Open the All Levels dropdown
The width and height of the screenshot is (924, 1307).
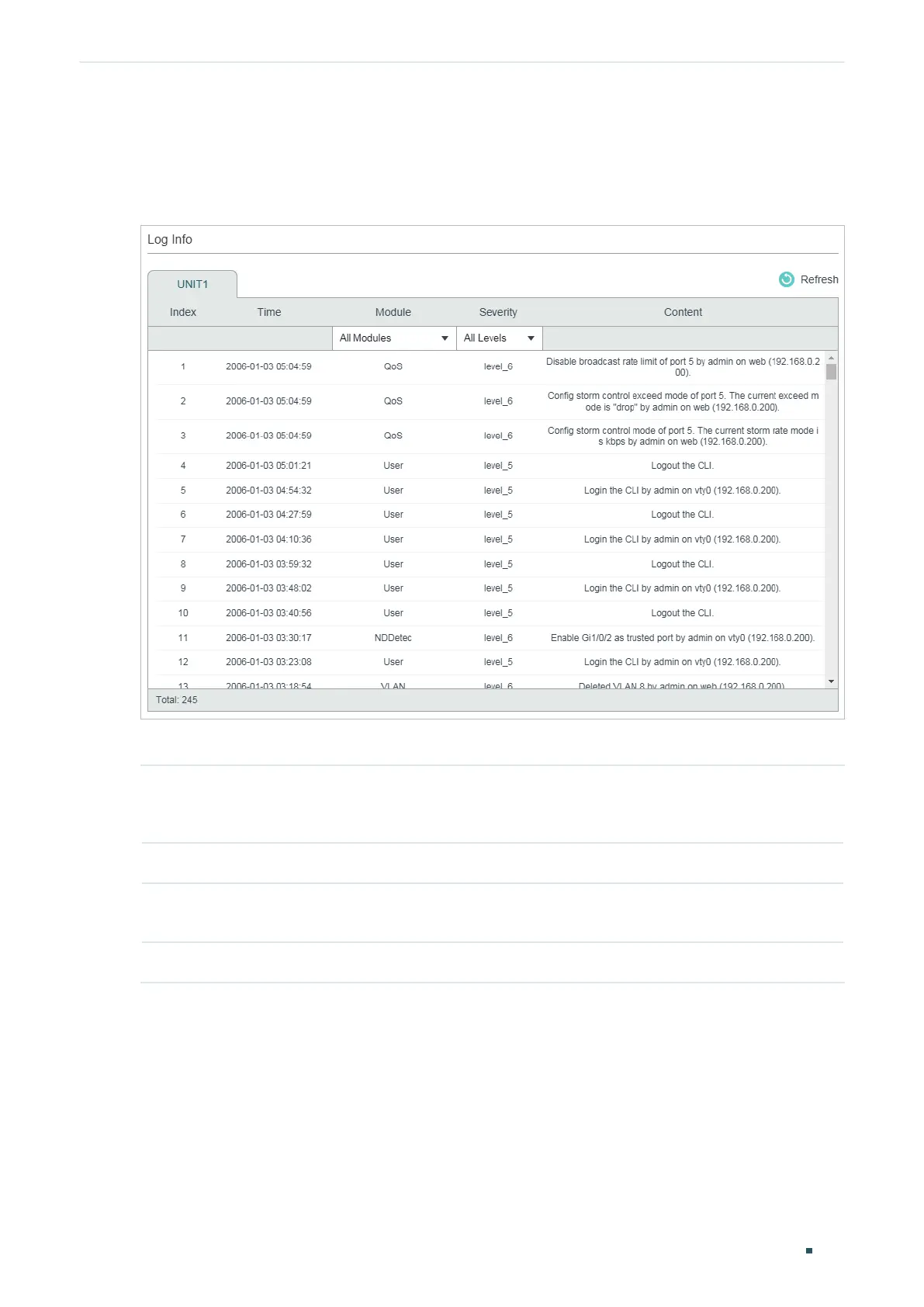499,338
